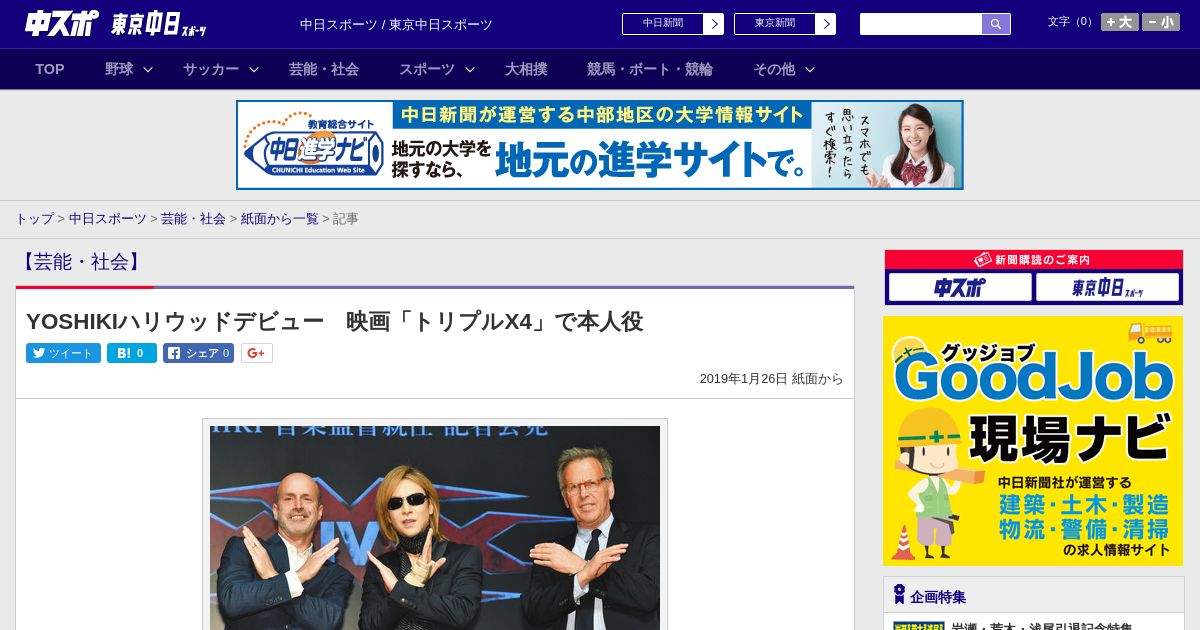Screen dimensions: 1200x630
Task: Open the スポーツ menu
Action: pos(427,69)
